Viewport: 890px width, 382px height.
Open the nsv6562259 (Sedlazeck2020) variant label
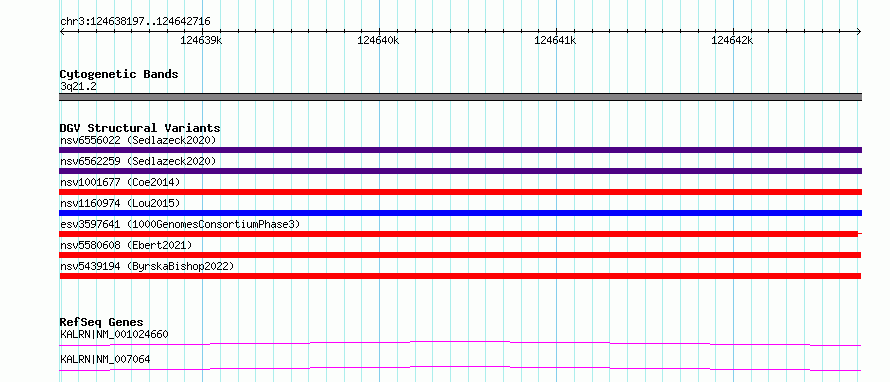[x=138, y=161]
